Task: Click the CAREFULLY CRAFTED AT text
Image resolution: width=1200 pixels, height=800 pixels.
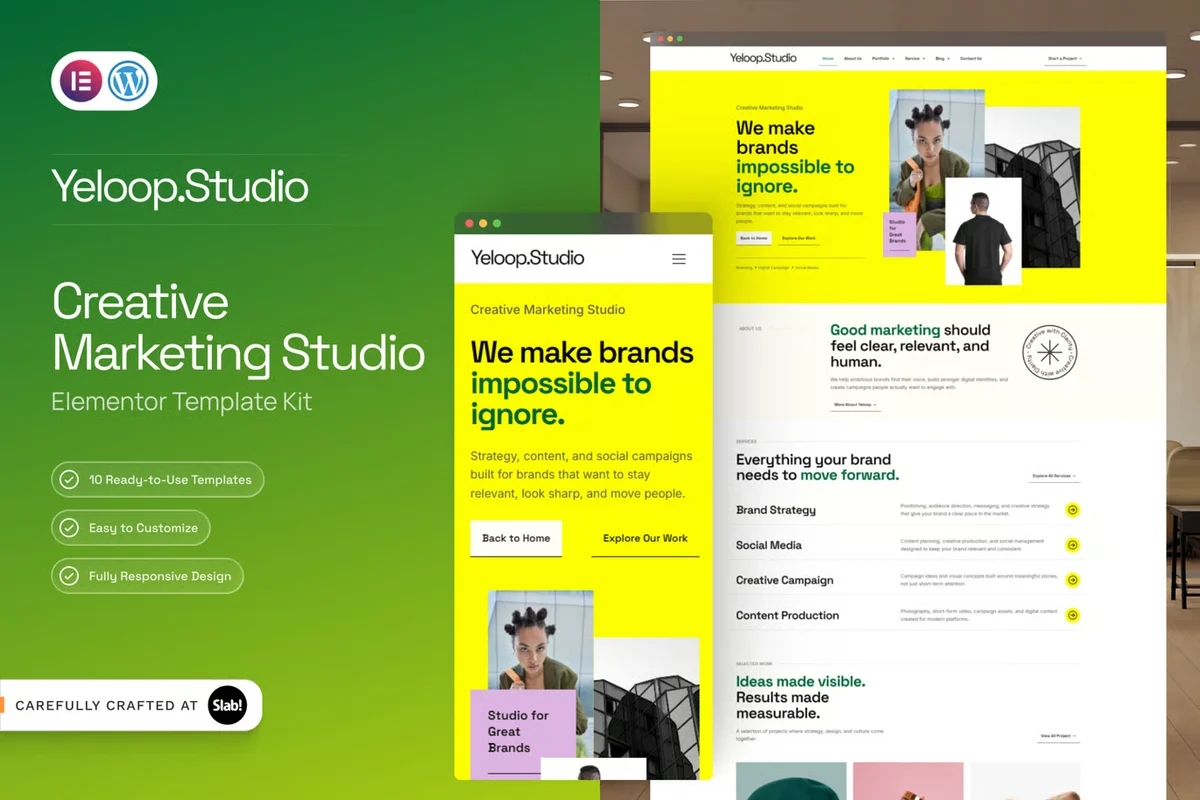Action: [107, 706]
